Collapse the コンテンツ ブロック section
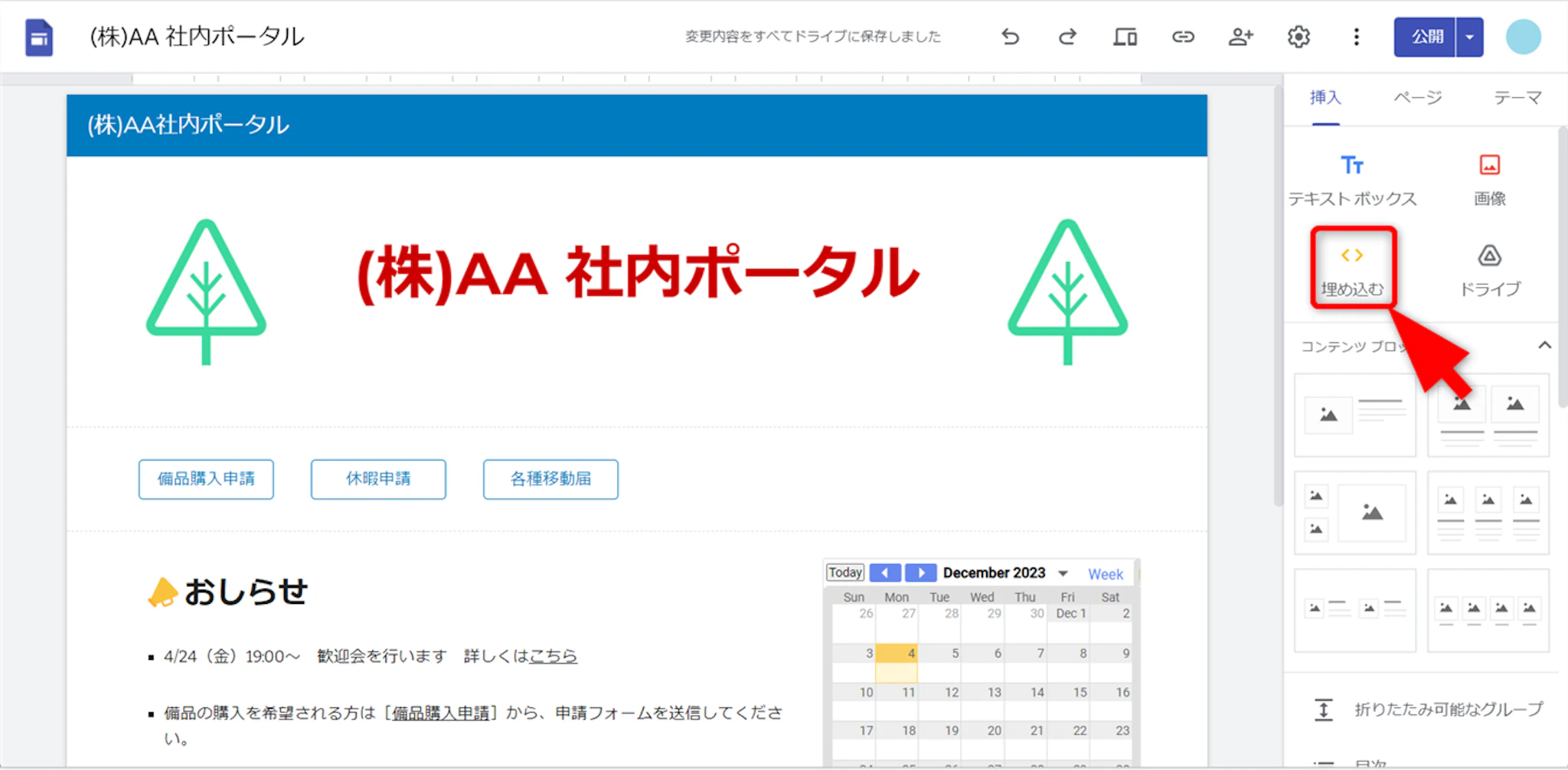 pyautogui.click(x=1544, y=346)
